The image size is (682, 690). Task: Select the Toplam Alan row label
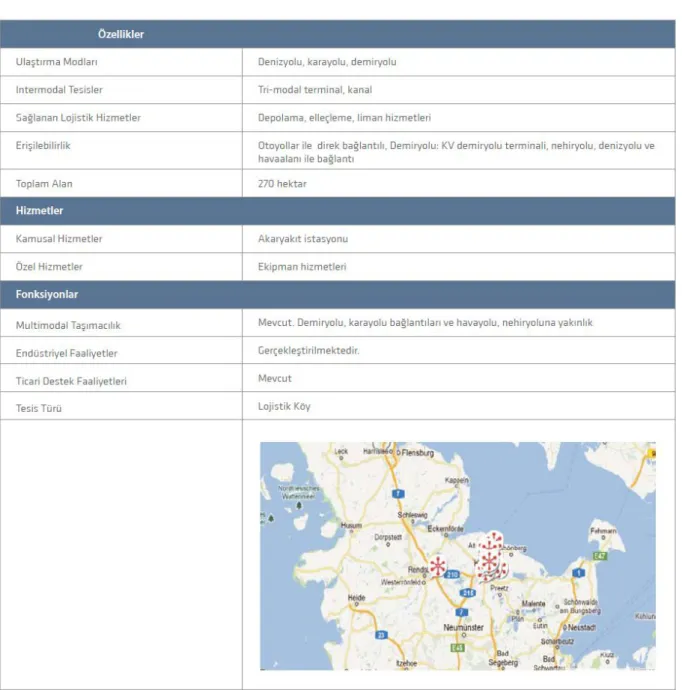tap(44, 184)
